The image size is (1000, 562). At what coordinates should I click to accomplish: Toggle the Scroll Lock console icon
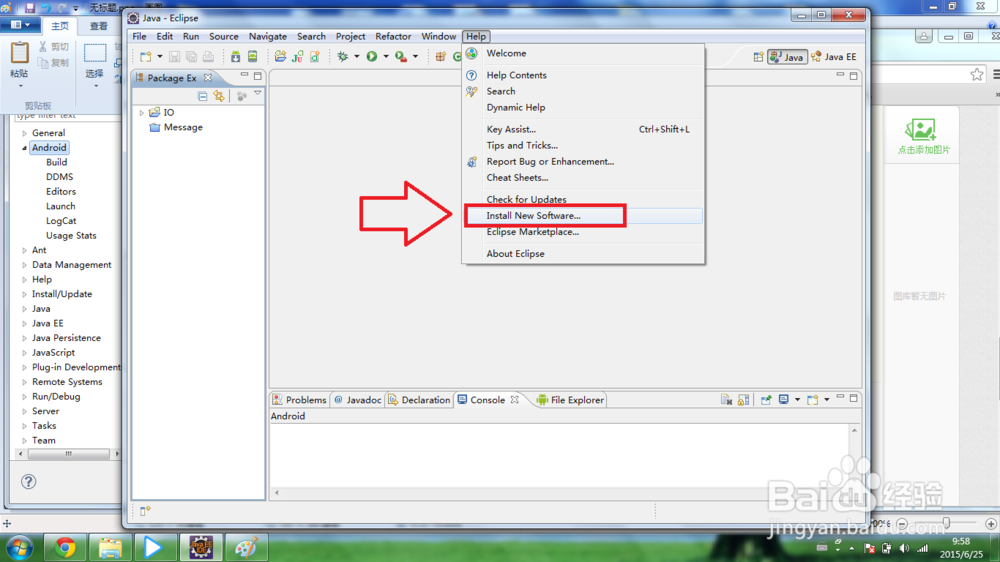pyautogui.click(x=744, y=400)
